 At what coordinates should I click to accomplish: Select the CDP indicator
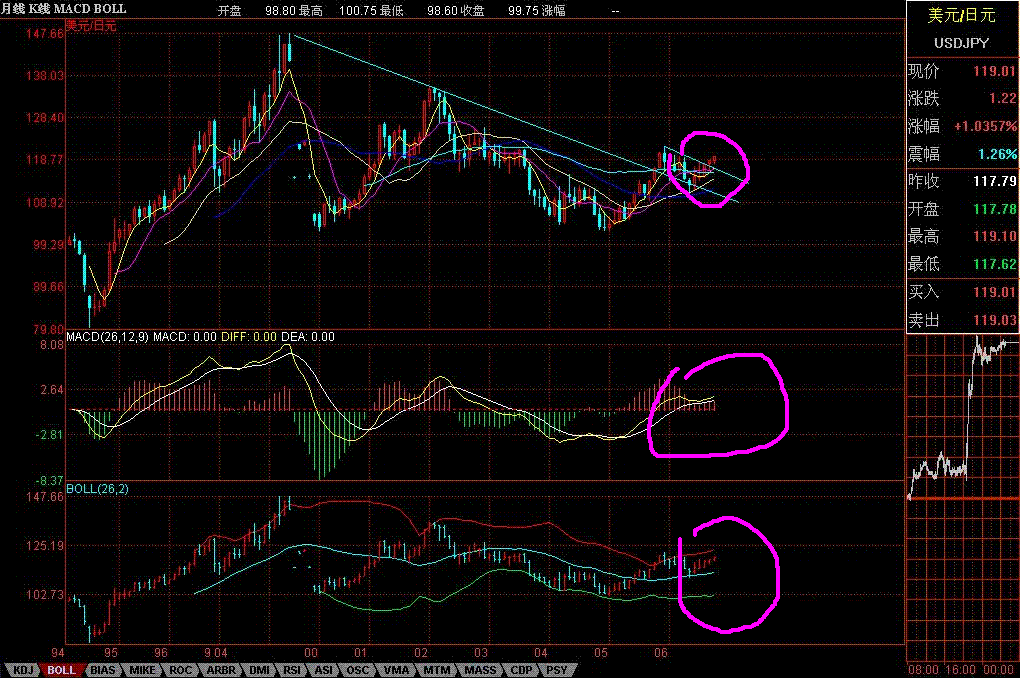520,670
